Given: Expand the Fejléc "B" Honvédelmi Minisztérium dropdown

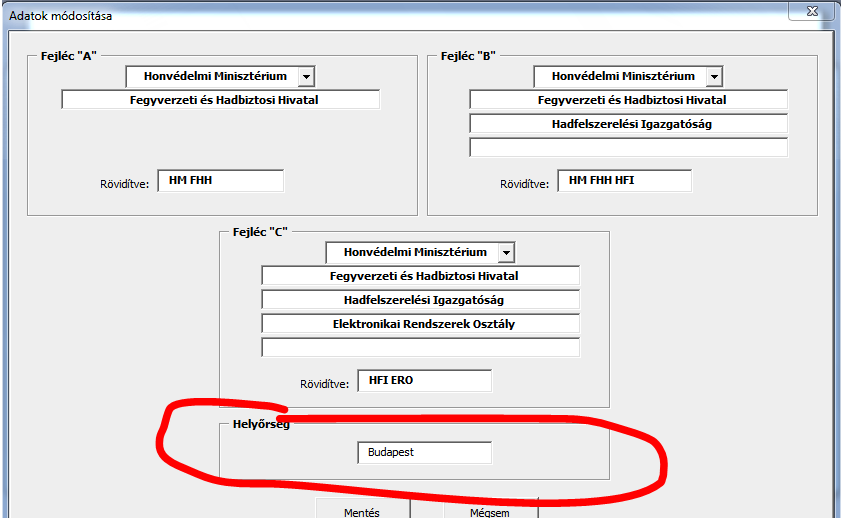Looking at the screenshot, I should 713,76.
